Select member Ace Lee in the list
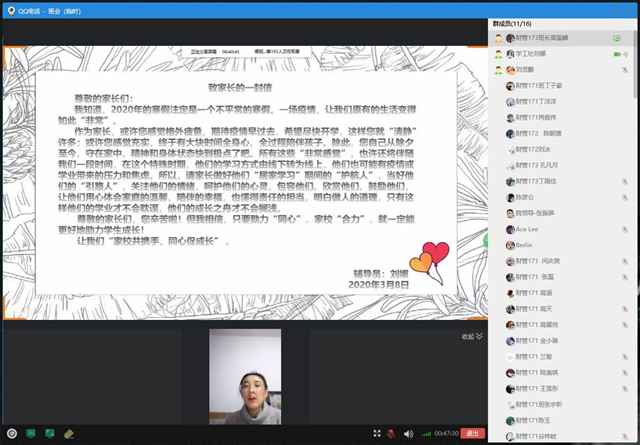This screenshot has width=640, height=445. (530, 228)
